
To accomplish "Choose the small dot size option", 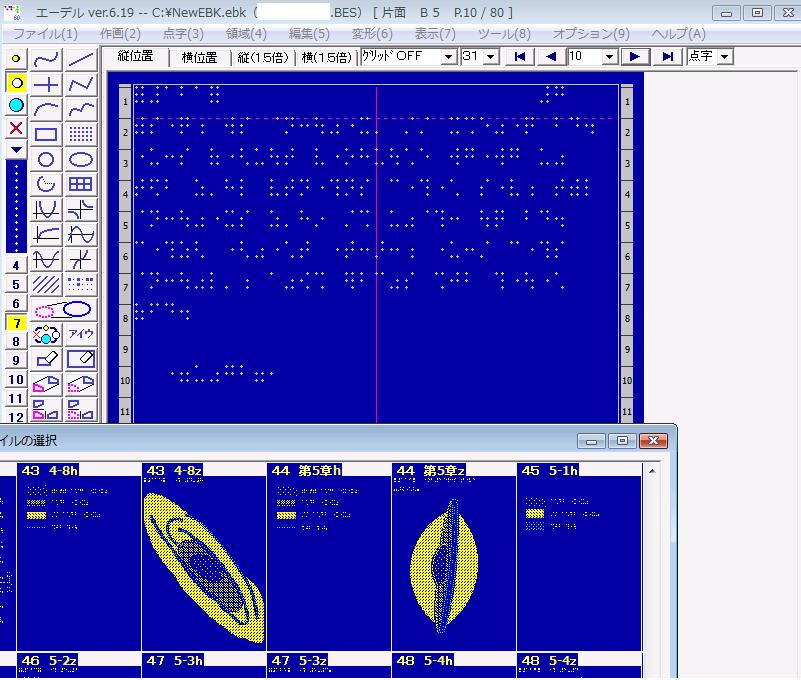I will pos(16,59).
